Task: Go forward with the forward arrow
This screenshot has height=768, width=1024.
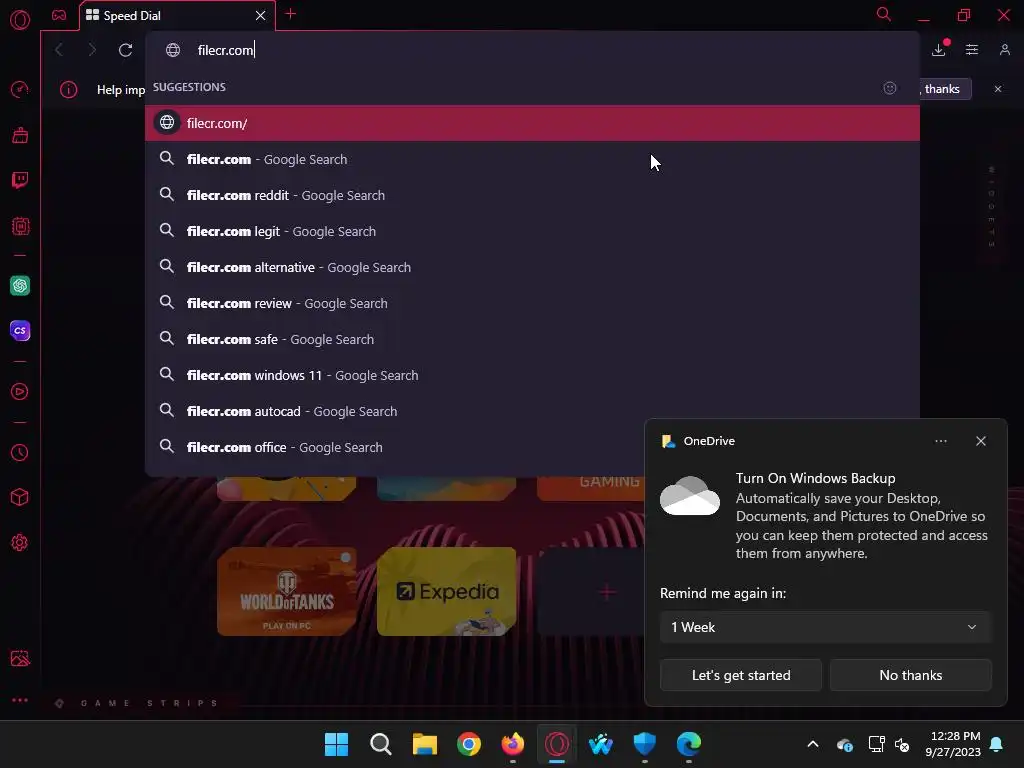Action: [x=92, y=50]
